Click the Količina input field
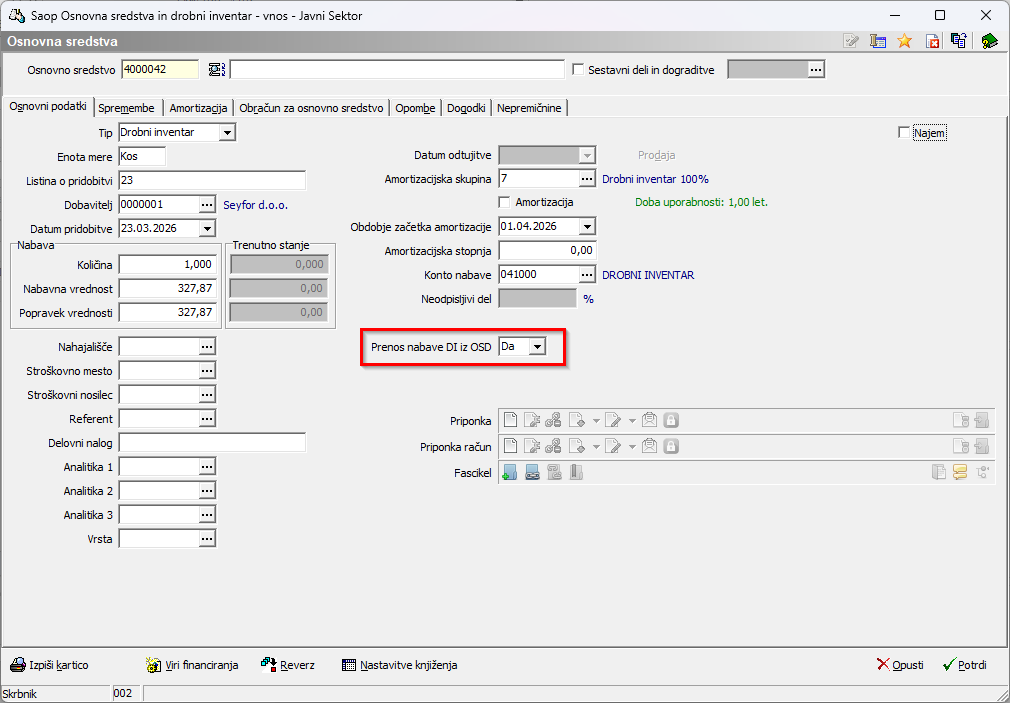The image size is (1010, 703). 167,265
